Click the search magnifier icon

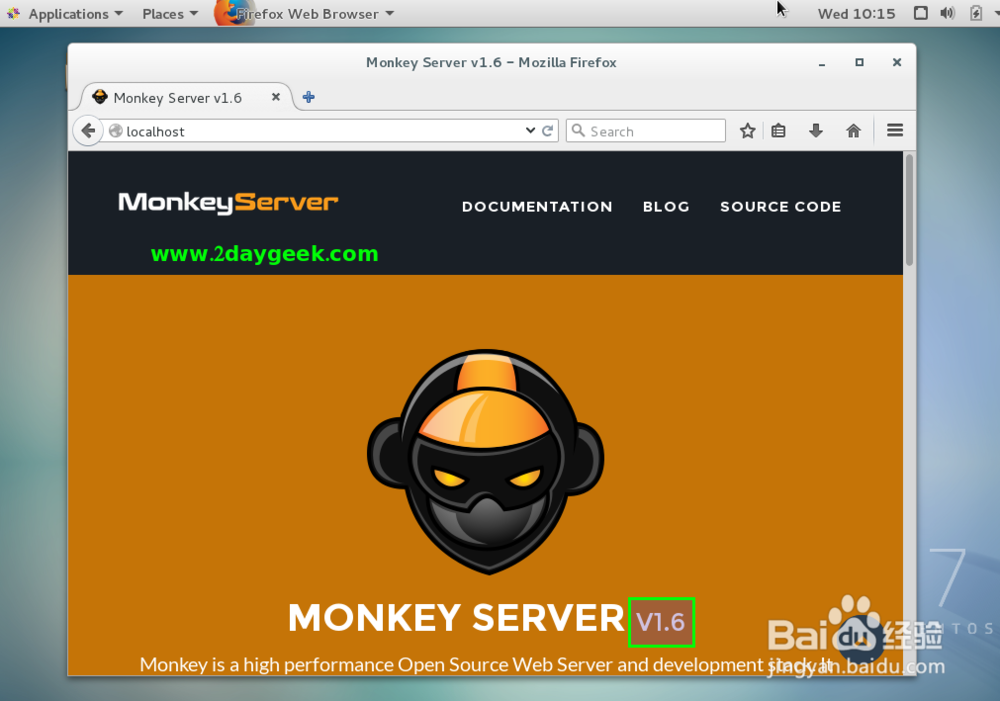[x=578, y=130]
